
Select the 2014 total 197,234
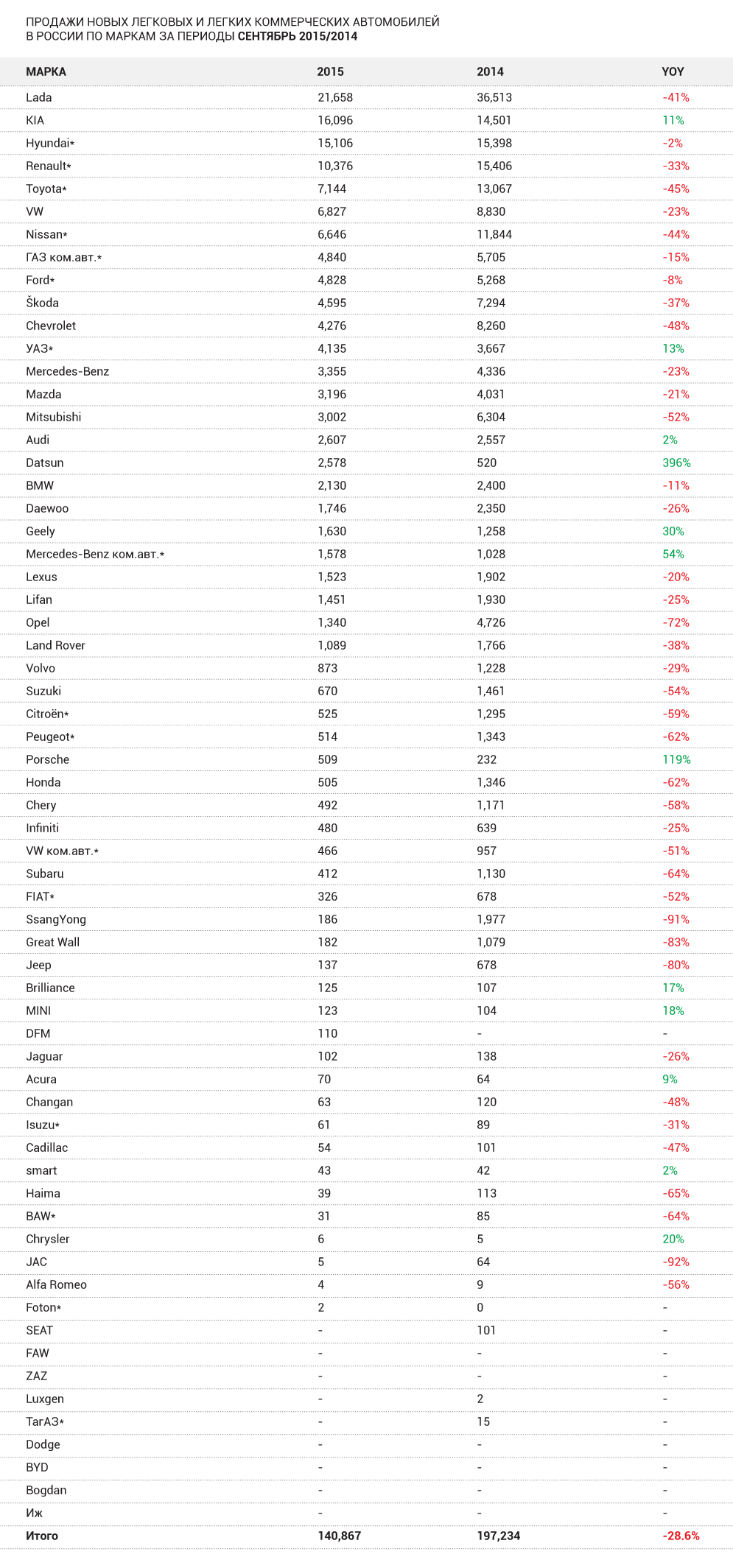pos(498,1536)
